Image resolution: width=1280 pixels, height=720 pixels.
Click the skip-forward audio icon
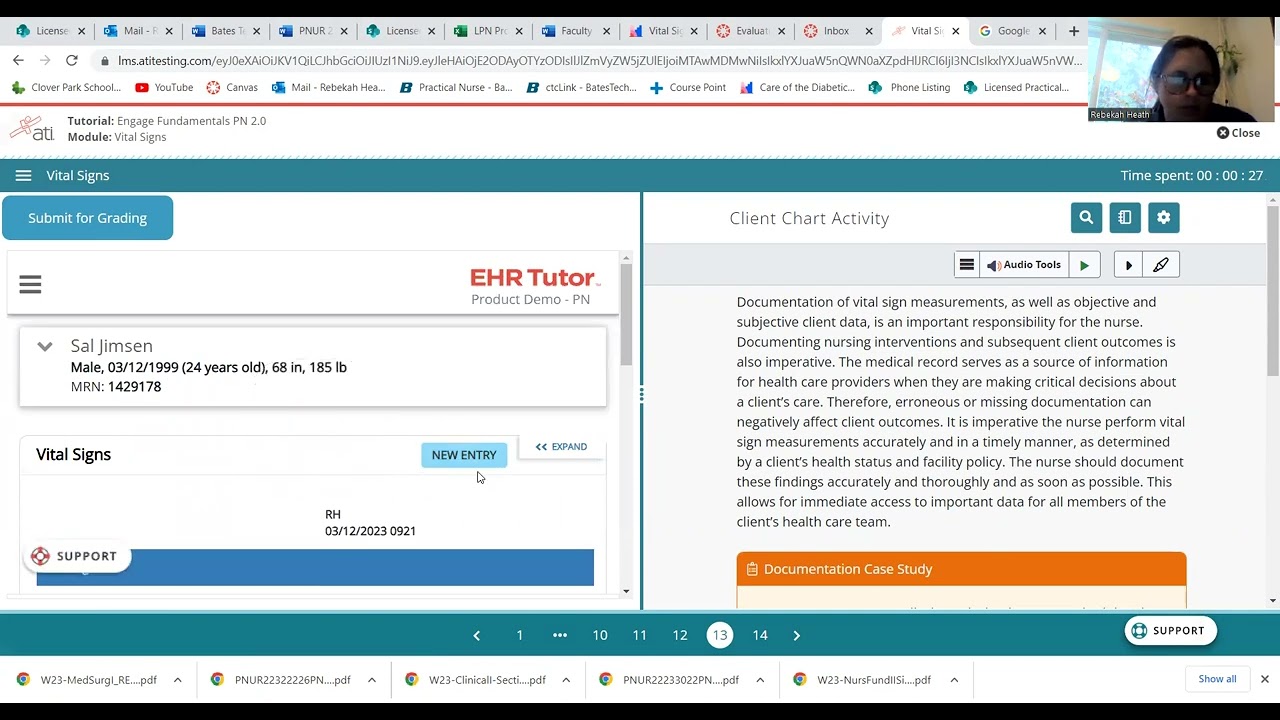coord(1128,265)
